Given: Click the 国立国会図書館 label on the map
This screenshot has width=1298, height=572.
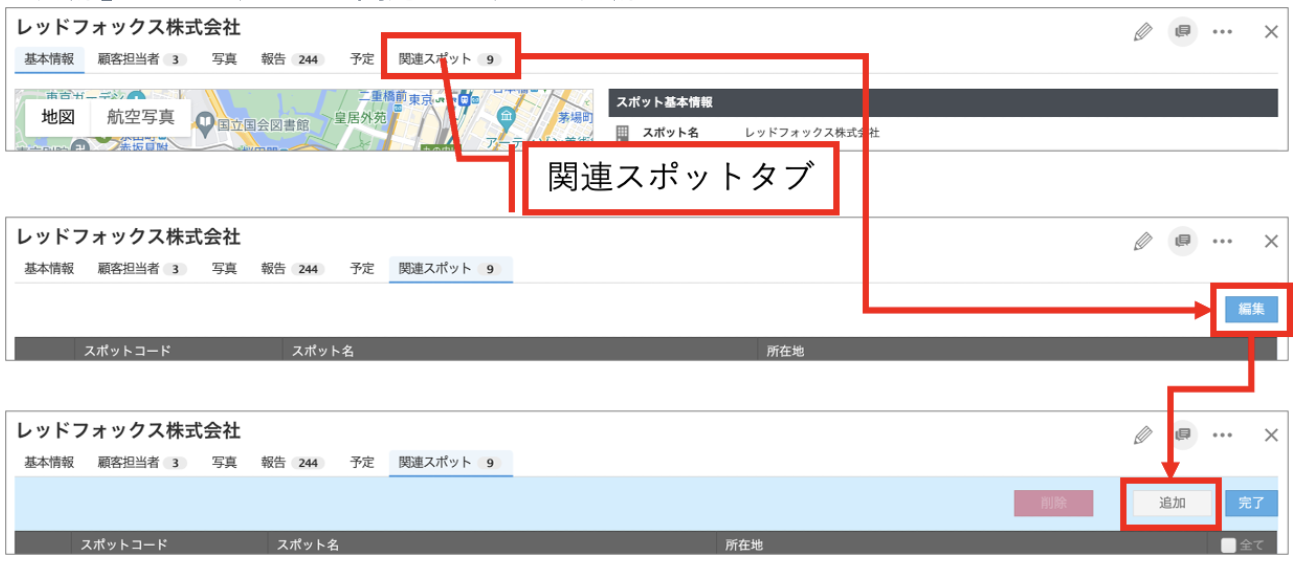Looking at the screenshot, I should pyautogui.click(x=263, y=124).
